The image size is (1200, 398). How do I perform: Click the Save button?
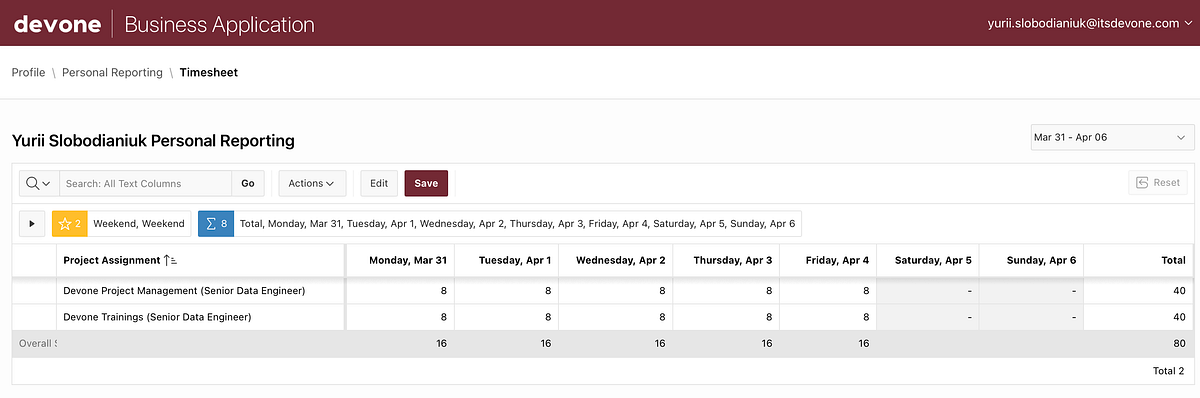426,183
